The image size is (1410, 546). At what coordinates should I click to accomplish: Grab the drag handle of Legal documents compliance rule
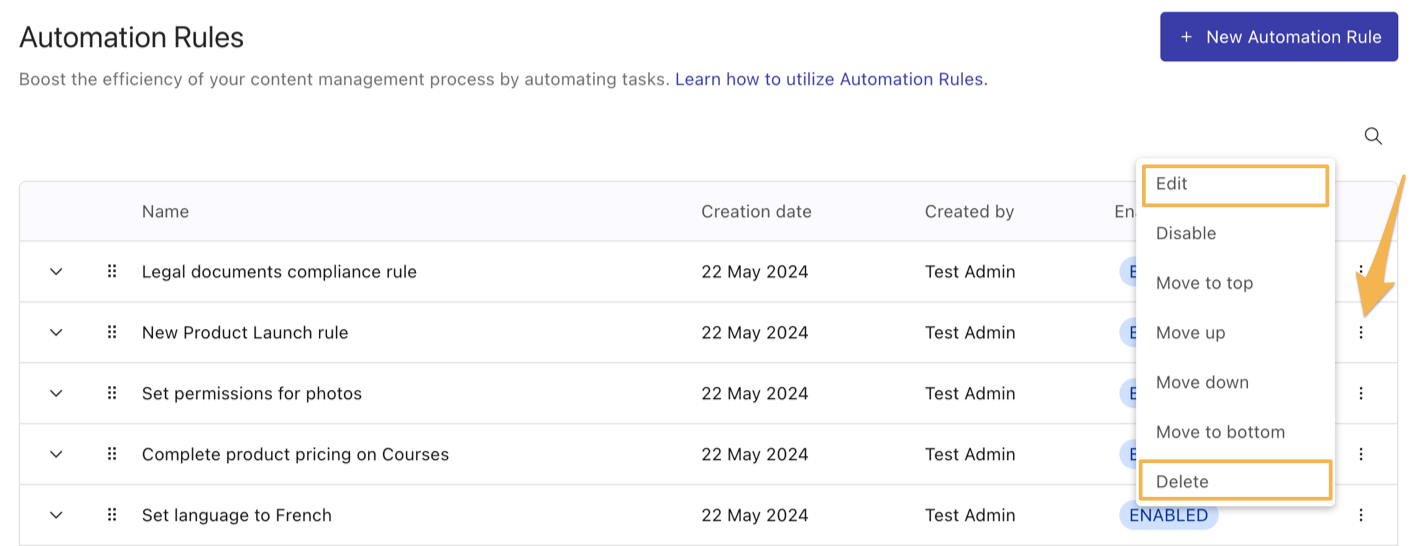[x=112, y=271]
